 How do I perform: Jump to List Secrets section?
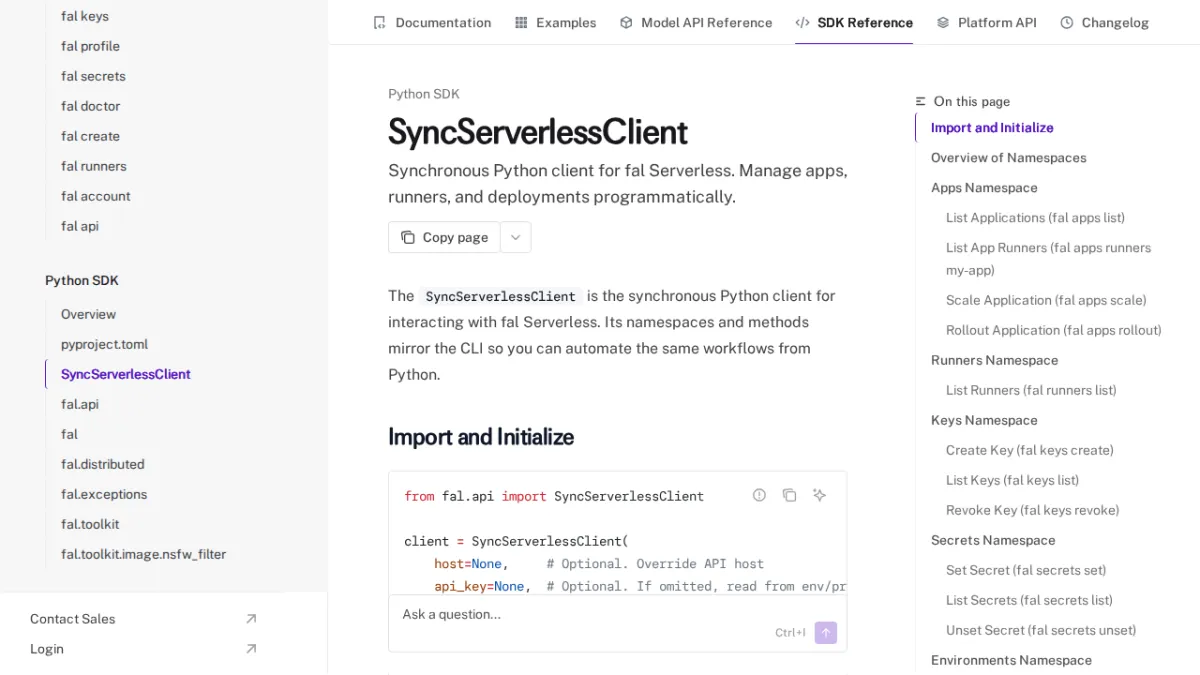tap(1029, 600)
